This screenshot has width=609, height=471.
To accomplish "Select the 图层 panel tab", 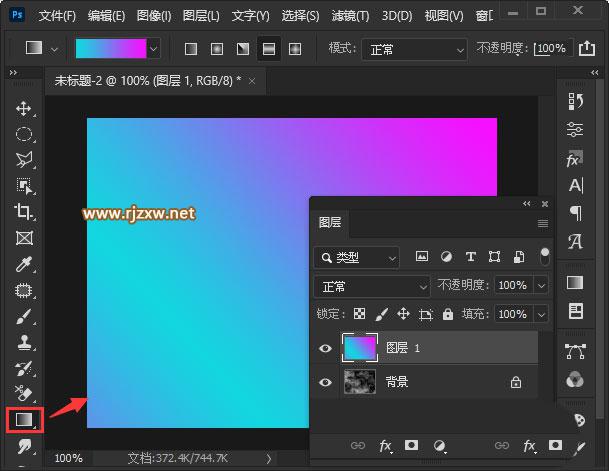I will pos(330,222).
